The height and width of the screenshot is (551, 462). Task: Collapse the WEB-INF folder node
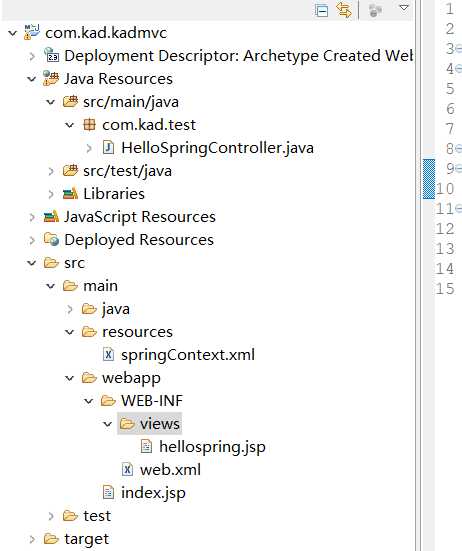[x=89, y=401]
